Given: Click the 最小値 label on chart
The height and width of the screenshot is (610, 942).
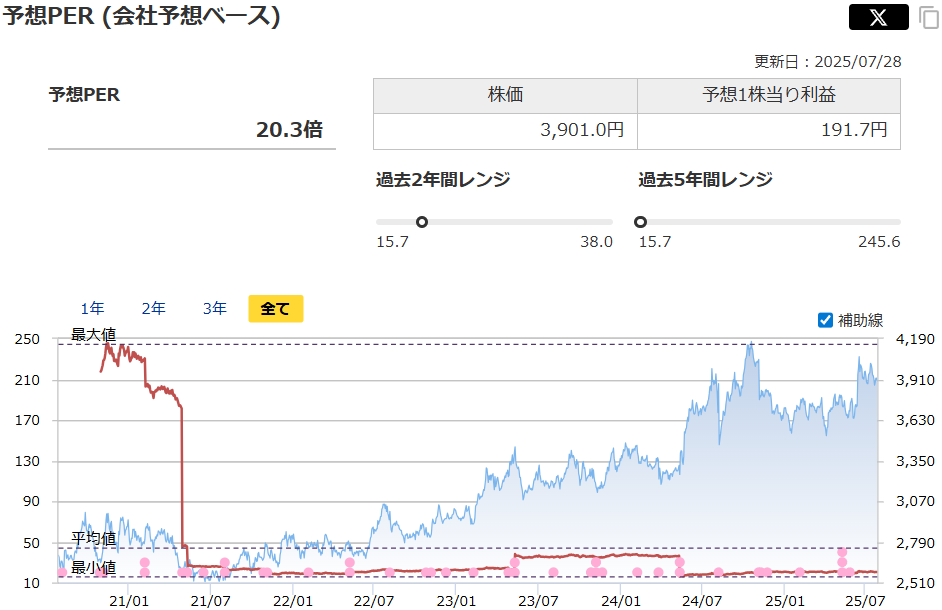Looking at the screenshot, I should 93,567.
